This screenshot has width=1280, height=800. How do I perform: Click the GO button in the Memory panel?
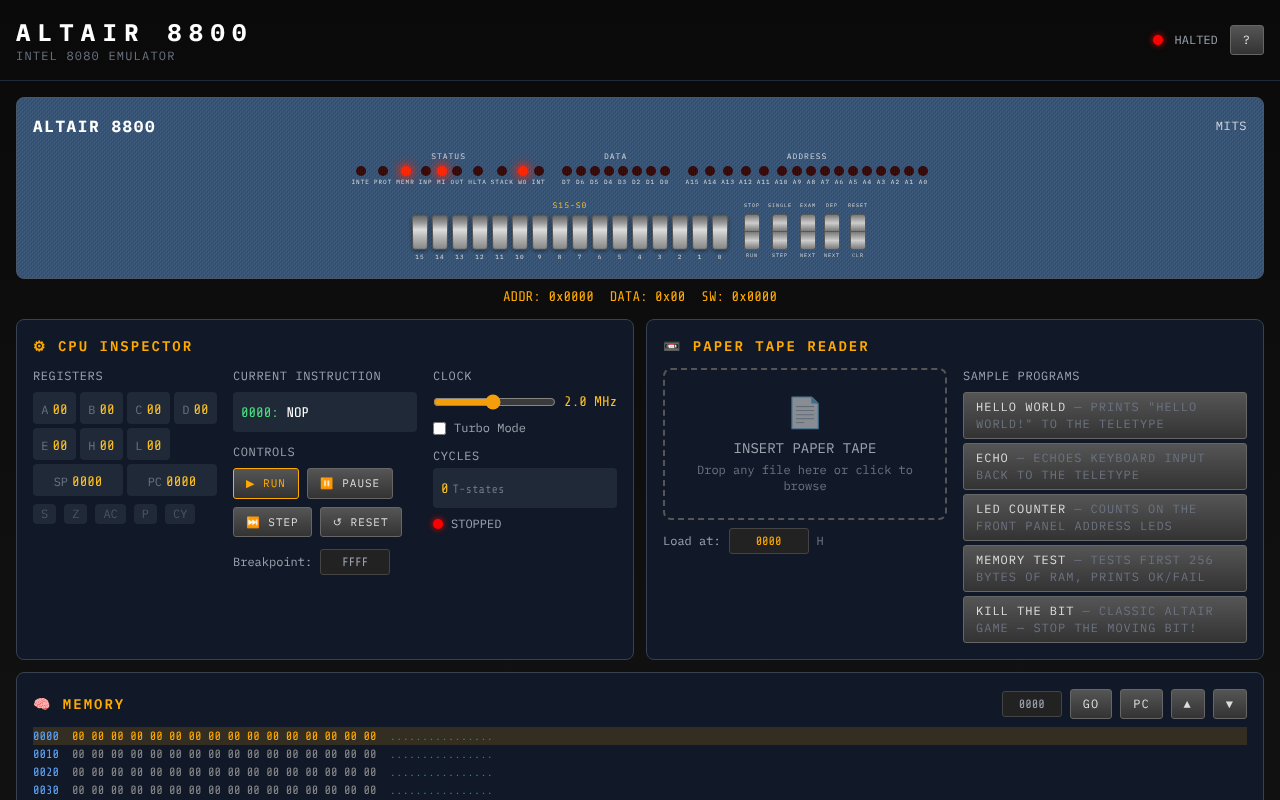point(1090,704)
